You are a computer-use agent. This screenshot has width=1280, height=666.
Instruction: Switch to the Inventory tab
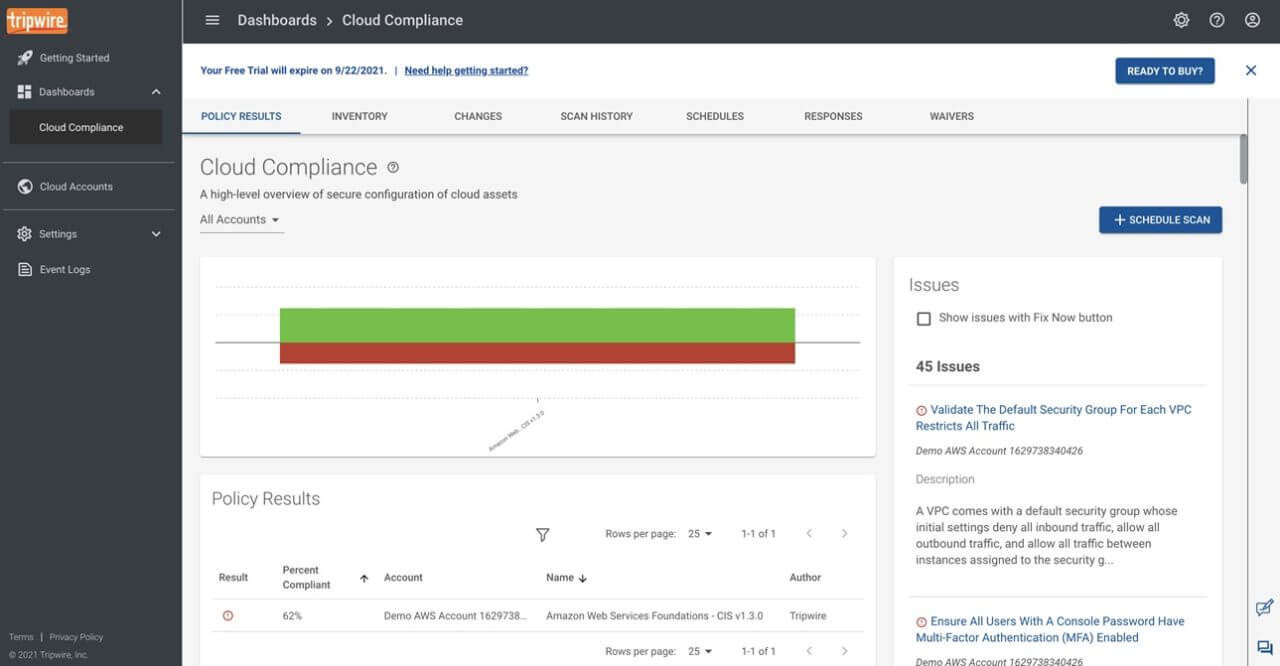[x=359, y=116]
